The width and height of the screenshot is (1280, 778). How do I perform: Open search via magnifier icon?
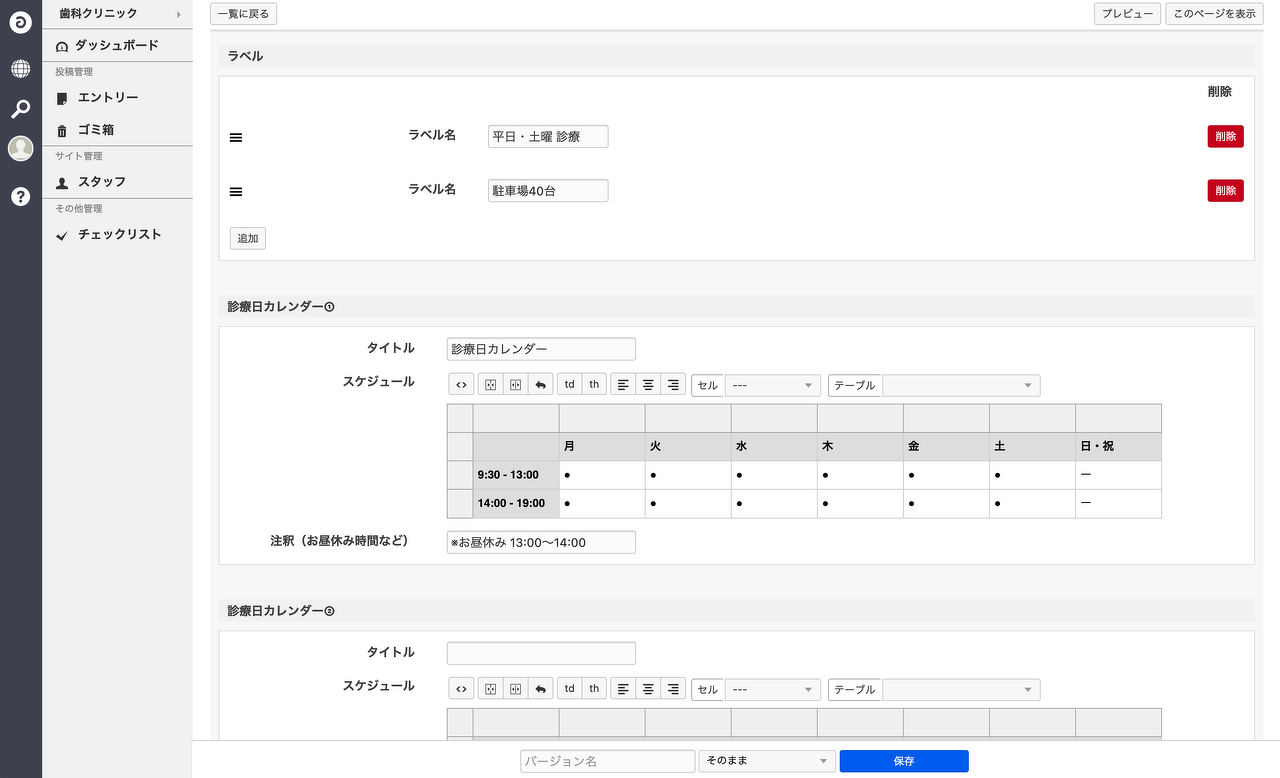(x=20, y=109)
